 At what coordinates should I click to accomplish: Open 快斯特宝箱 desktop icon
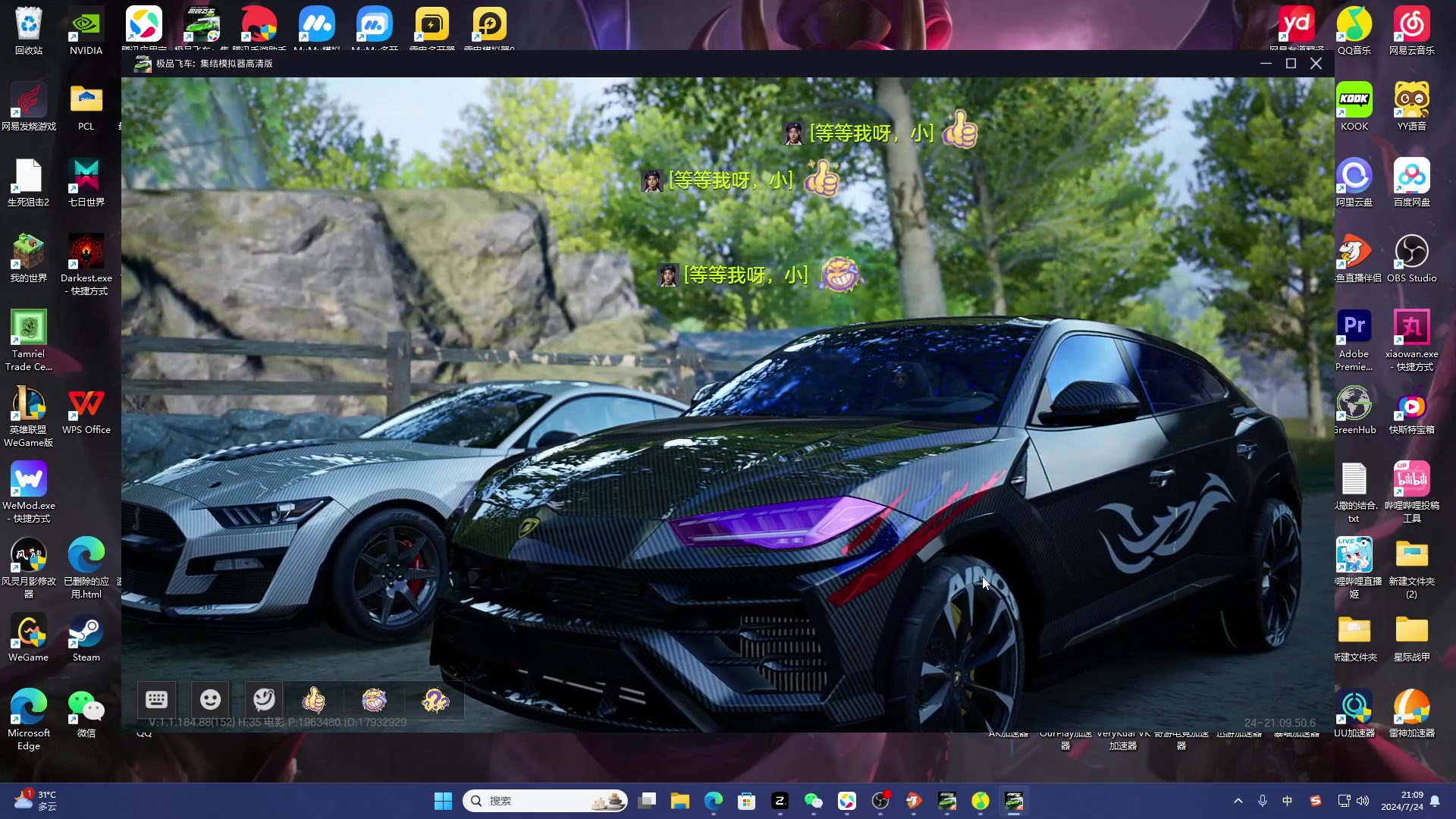click(x=1412, y=410)
